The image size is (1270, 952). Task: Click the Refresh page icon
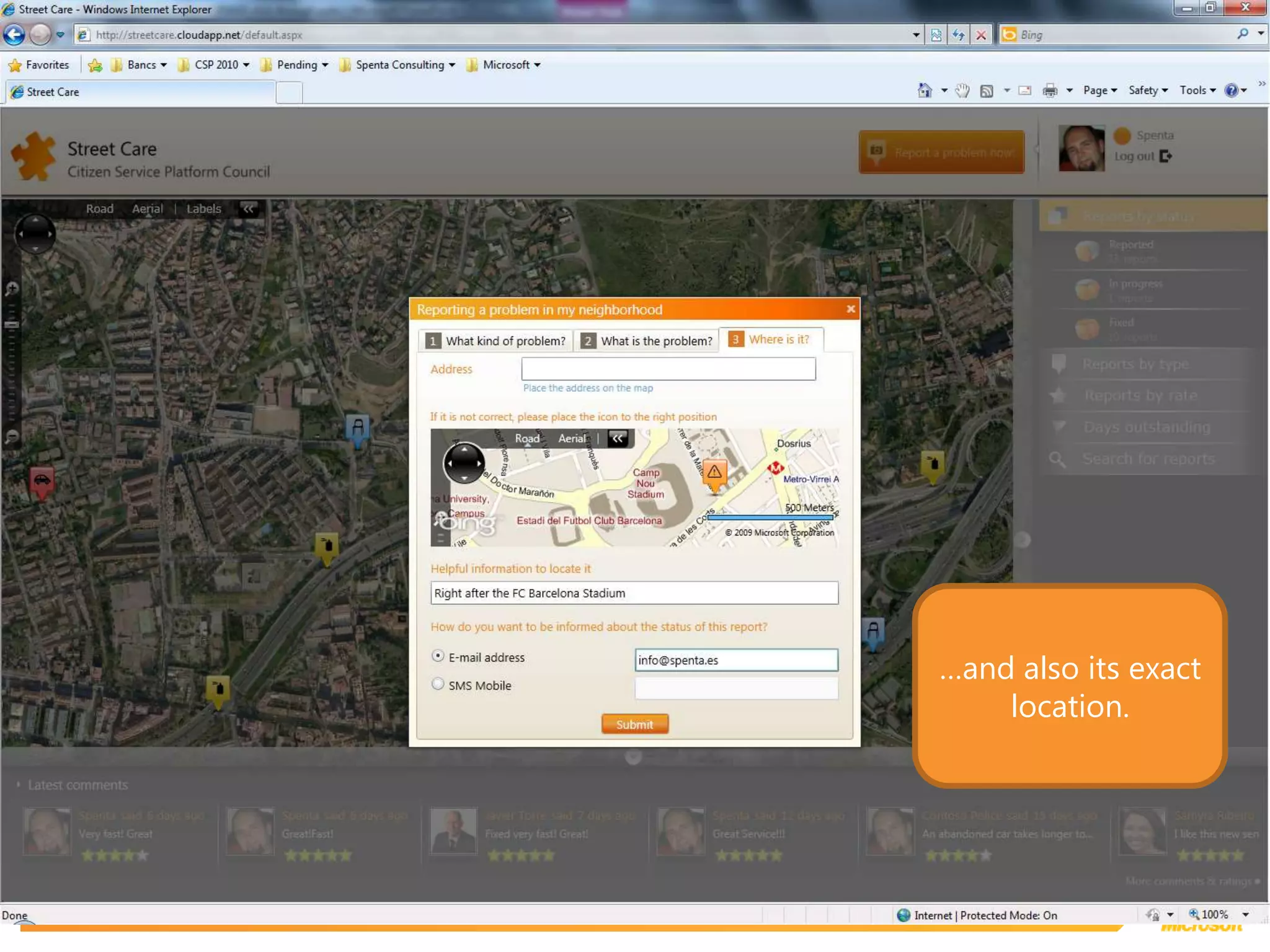coord(959,35)
